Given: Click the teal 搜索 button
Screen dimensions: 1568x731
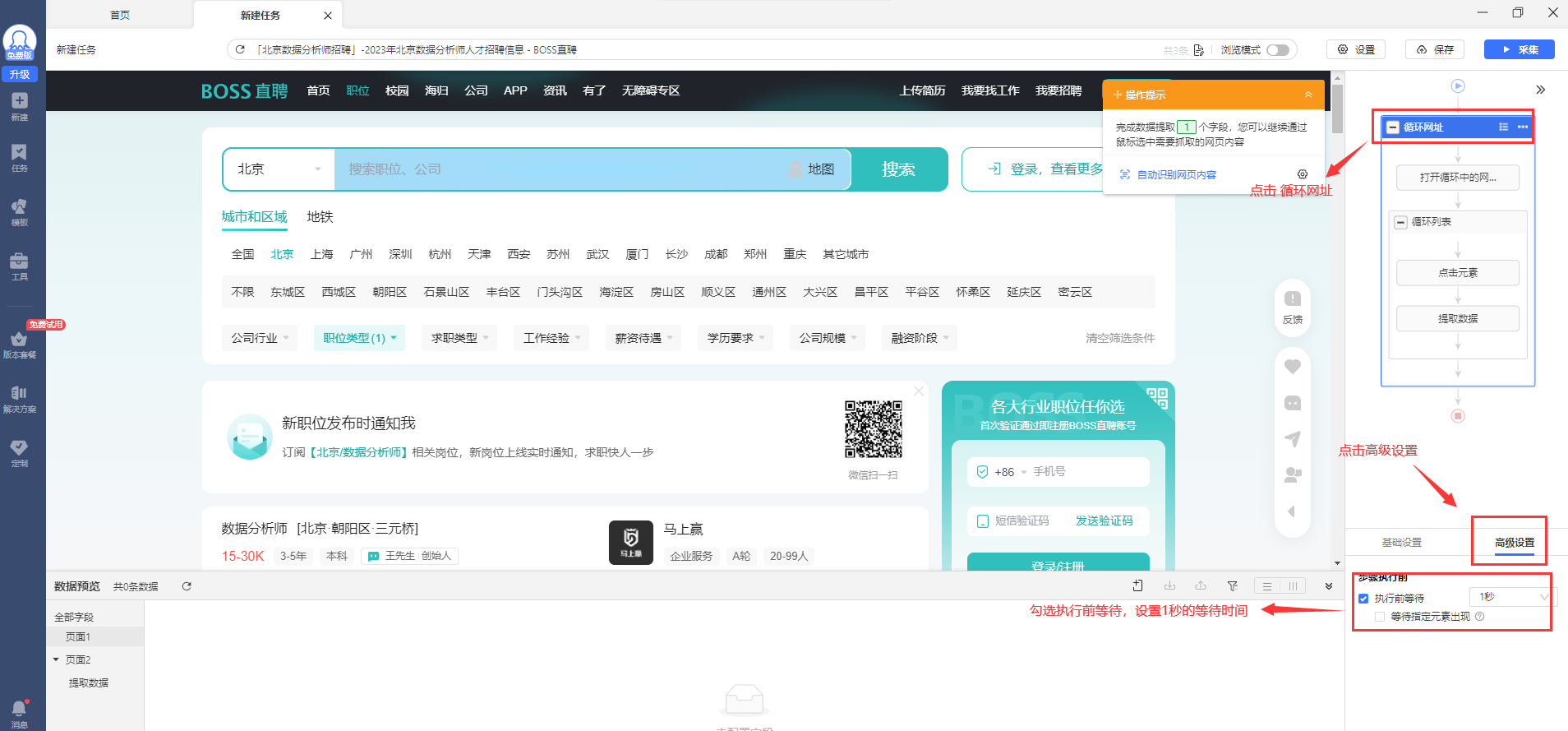Looking at the screenshot, I should coord(898,169).
